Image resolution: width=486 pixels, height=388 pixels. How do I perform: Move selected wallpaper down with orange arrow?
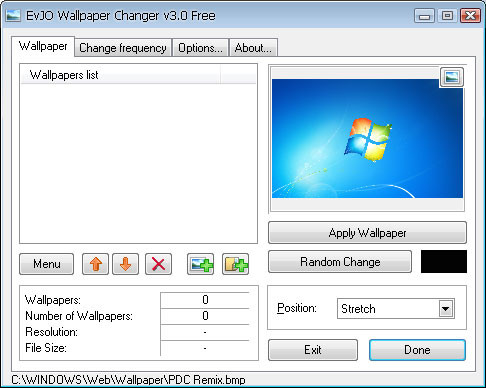pos(125,264)
